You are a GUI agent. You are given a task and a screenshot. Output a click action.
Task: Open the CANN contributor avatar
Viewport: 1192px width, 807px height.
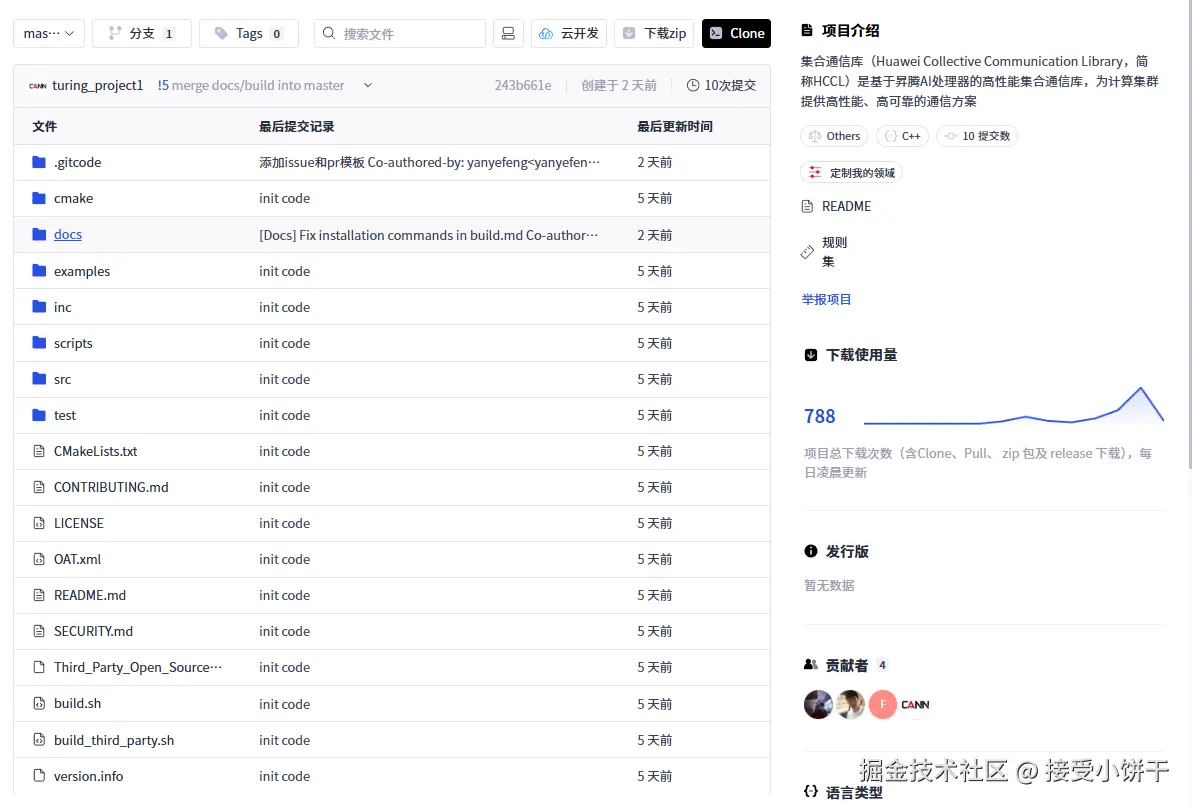click(x=915, y=704)
